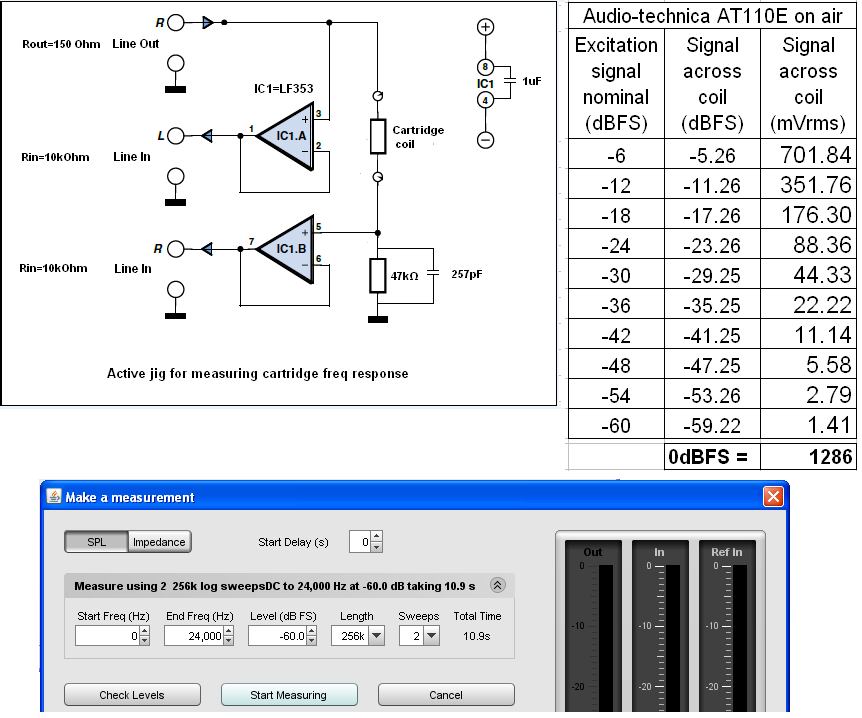Lower Level (dB FS) with down arrow
Viewport: 862px width, 718px height.
click(312, 641)
